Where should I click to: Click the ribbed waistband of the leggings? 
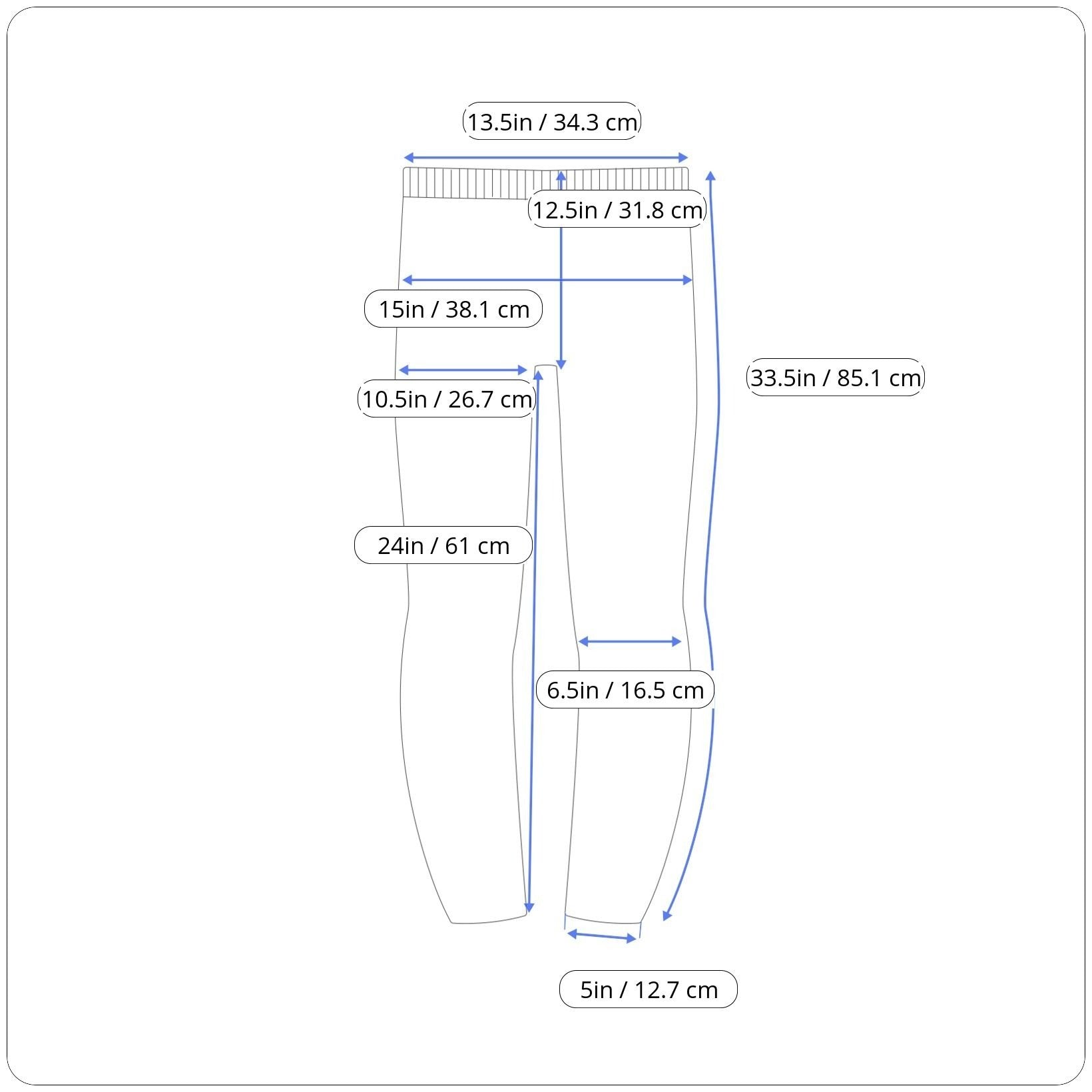pyautogui.click(x=546, y=183)
